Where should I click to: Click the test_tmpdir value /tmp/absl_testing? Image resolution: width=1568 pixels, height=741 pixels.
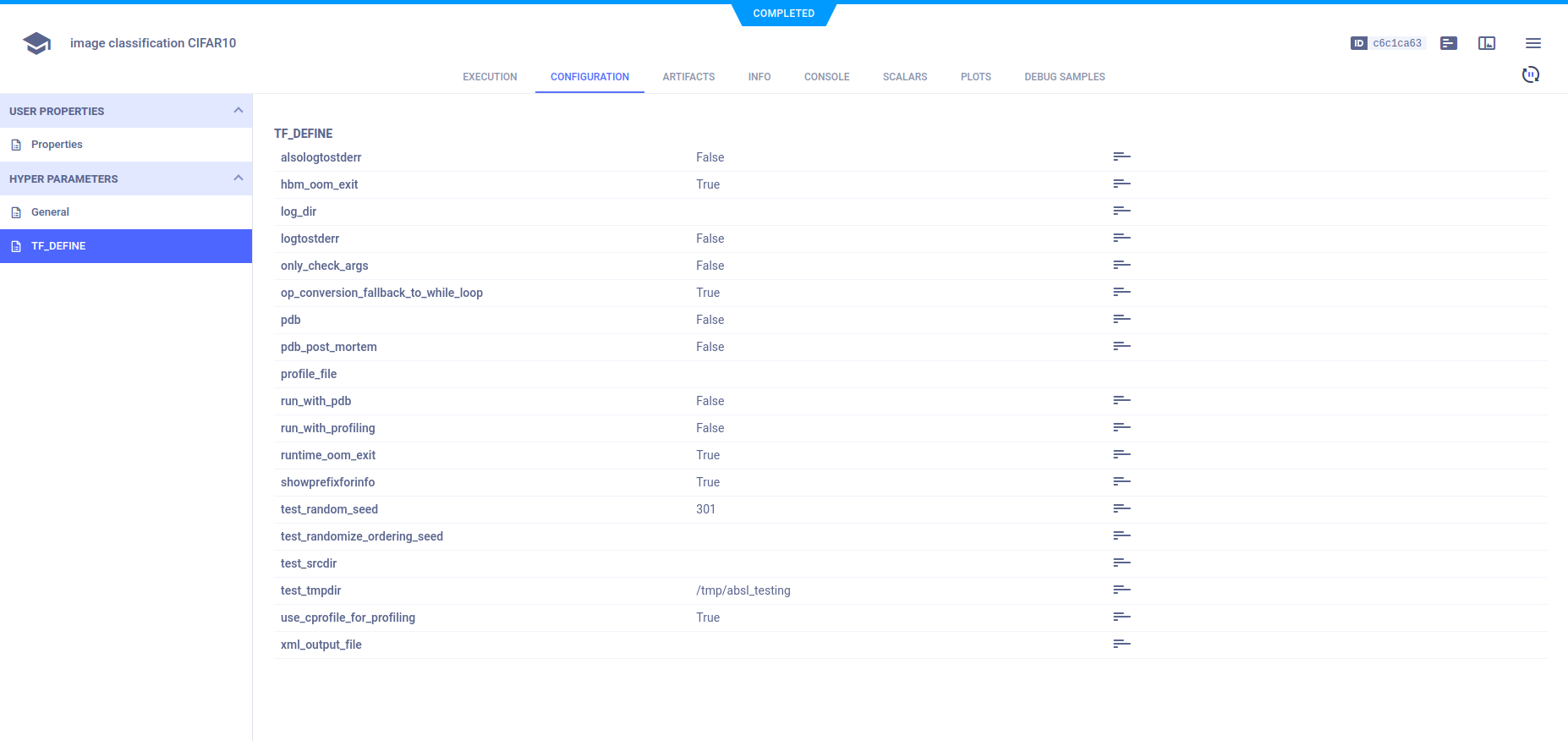(x=743, y=590)
